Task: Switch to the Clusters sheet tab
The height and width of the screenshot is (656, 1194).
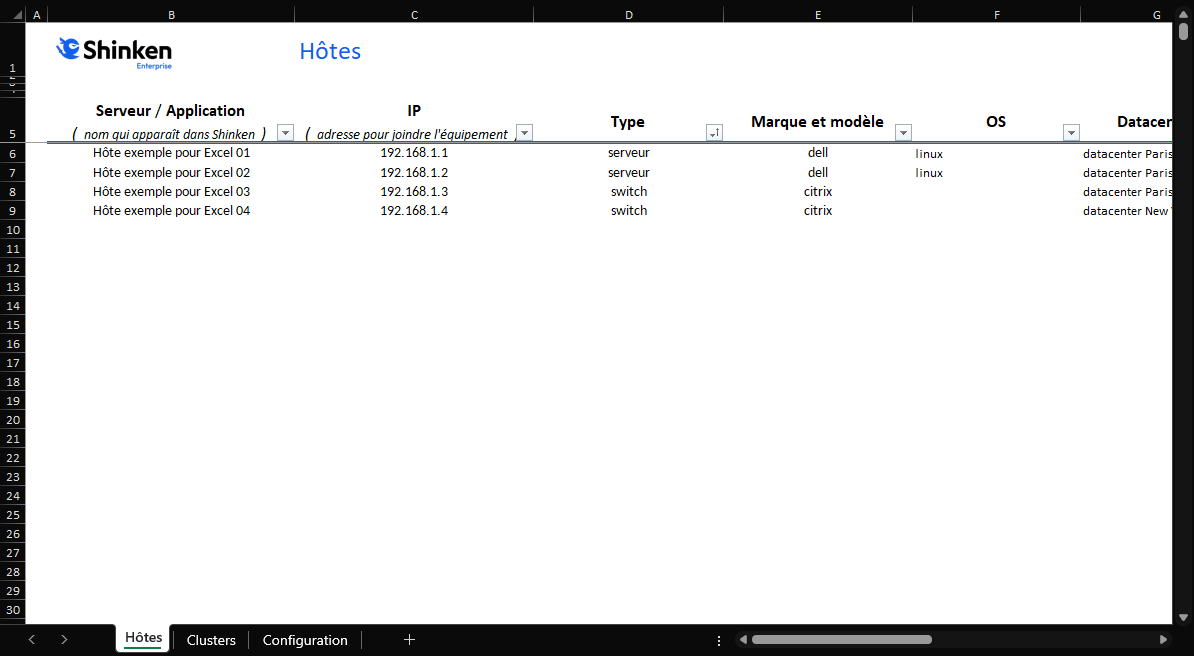Action: [x=211, y=640]
